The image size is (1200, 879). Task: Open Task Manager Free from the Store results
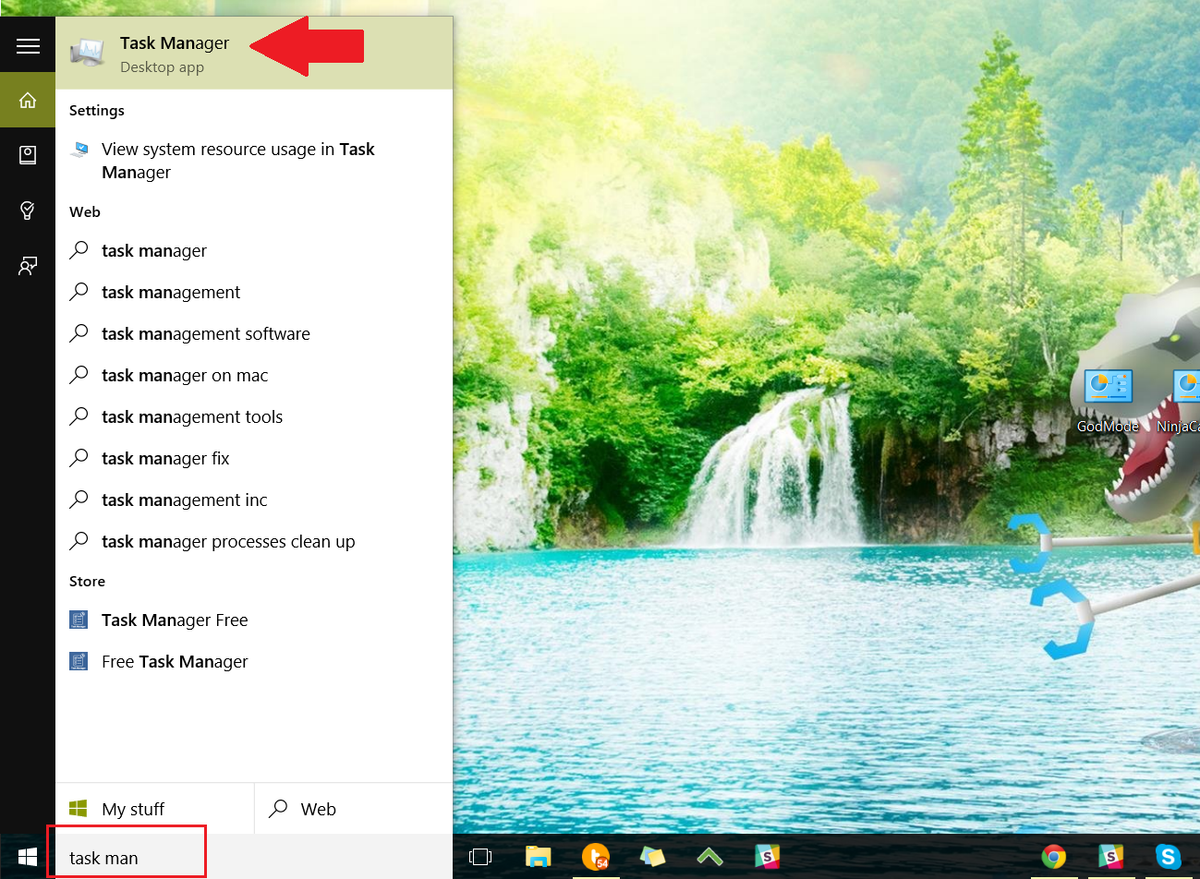(x=173, y=620)
